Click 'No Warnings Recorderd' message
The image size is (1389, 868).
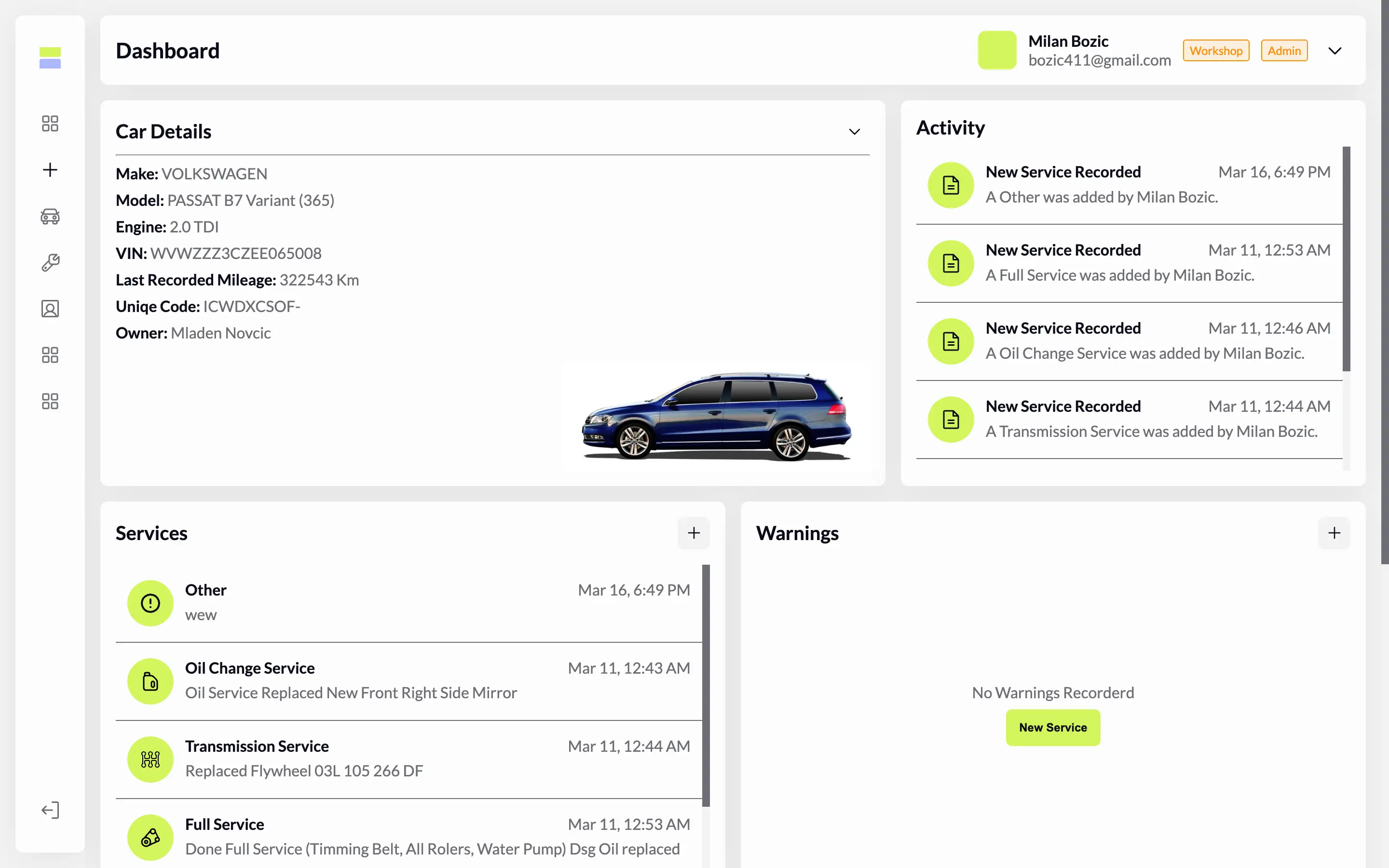pos(1053,693)
